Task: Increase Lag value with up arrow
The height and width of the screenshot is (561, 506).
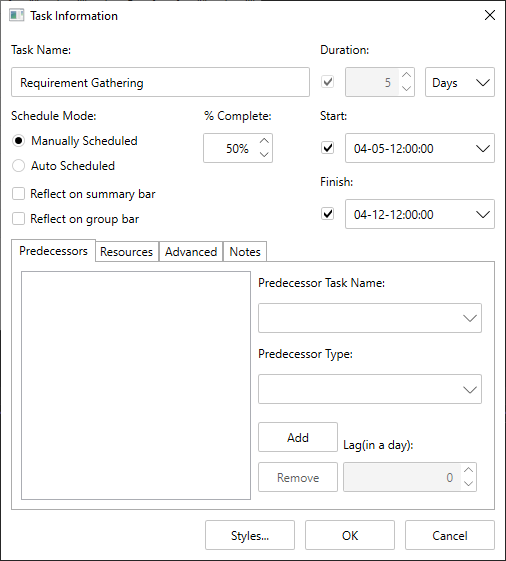Action: [x=468, y=470]
